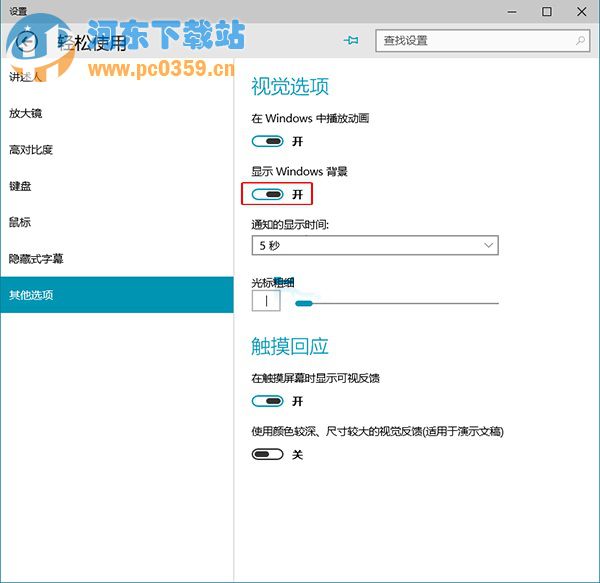Open the 通知的显示时间 dropdown showing 5 秒
Viewport: 600px width, 583px height.
pos(375,245)
